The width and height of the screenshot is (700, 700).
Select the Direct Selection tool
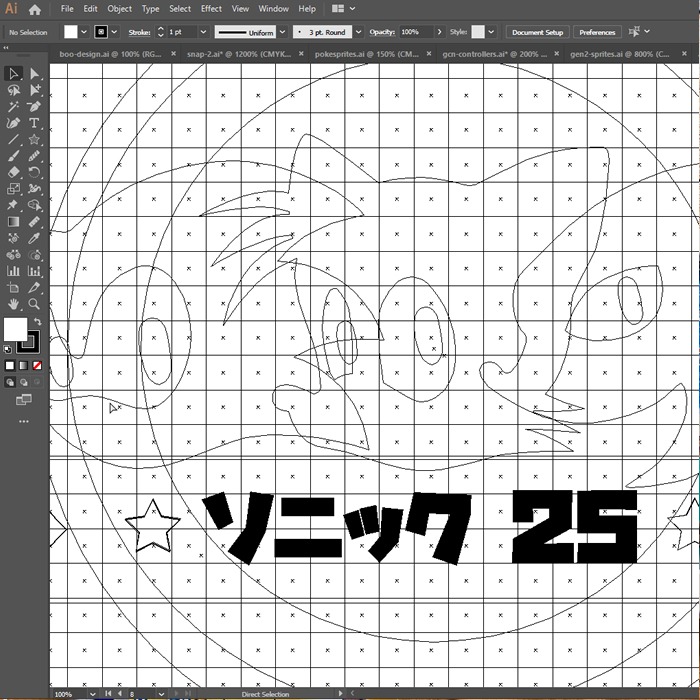(x=34, y=74)
